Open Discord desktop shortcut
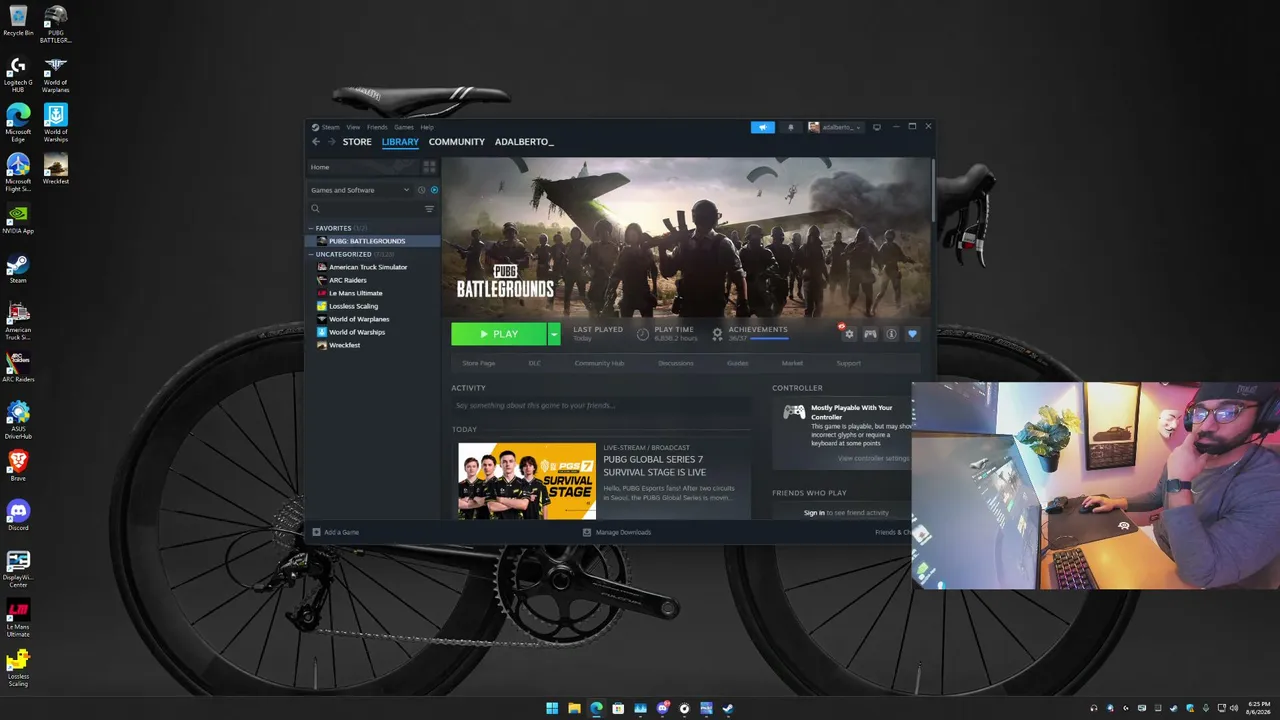 (18, 515)
